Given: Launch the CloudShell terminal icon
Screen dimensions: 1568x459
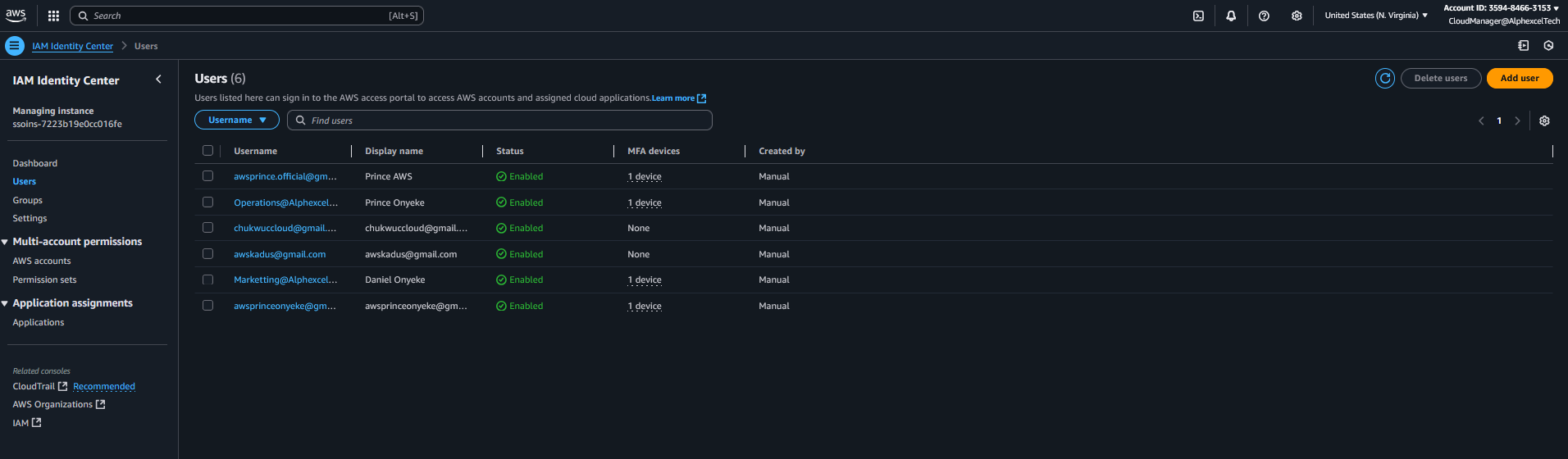Looking at the screenshot, I should tap(1198, 16).
